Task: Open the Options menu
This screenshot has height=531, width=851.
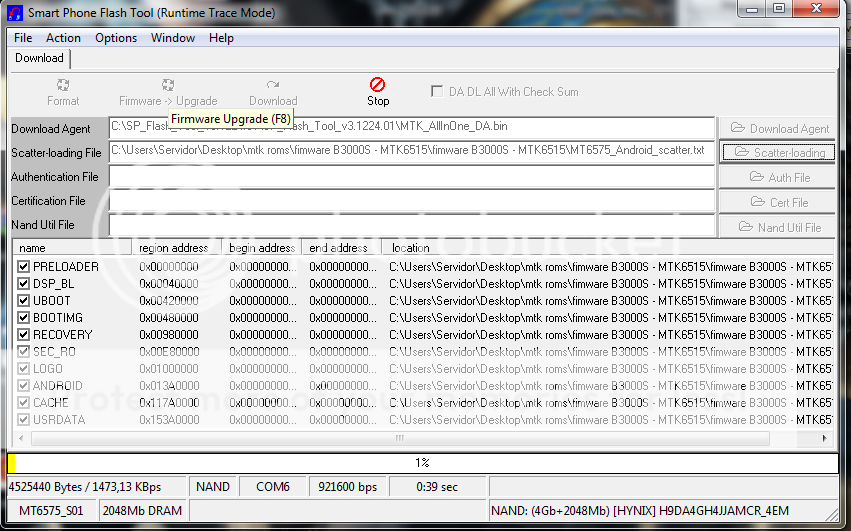Action: coord(116,38)
